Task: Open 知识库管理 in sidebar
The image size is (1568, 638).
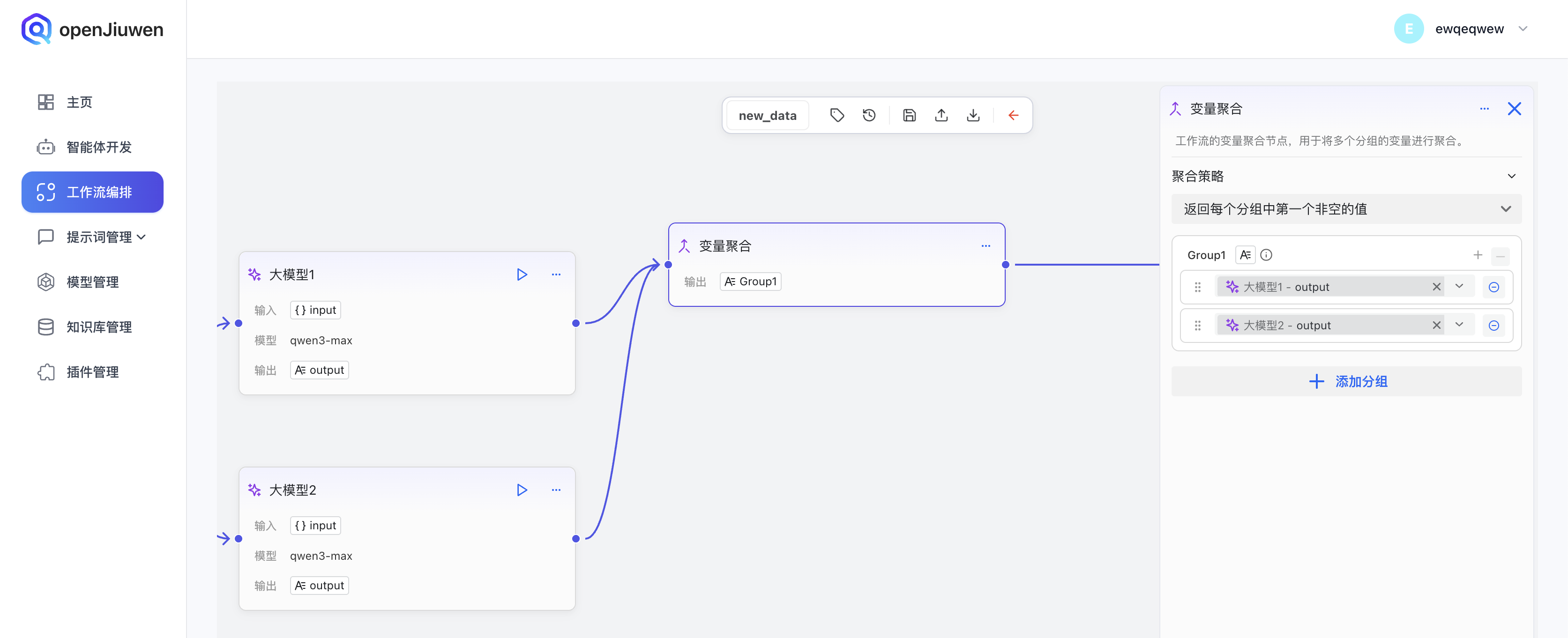Action: [x=98, y=327]
